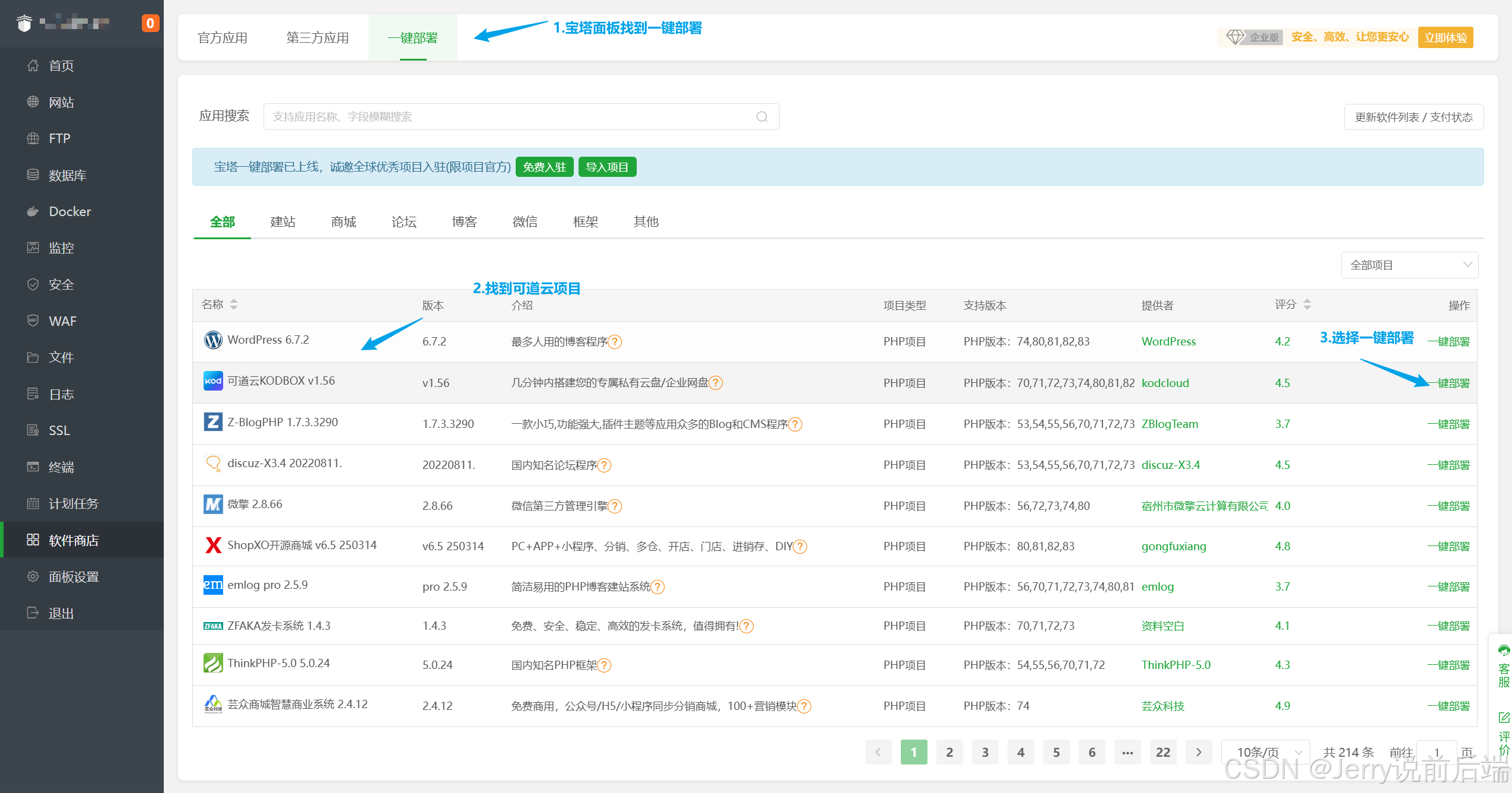Click the search magnifier icon in app search
This screenshot has width=1512, height=793.
tap(762, 117)
